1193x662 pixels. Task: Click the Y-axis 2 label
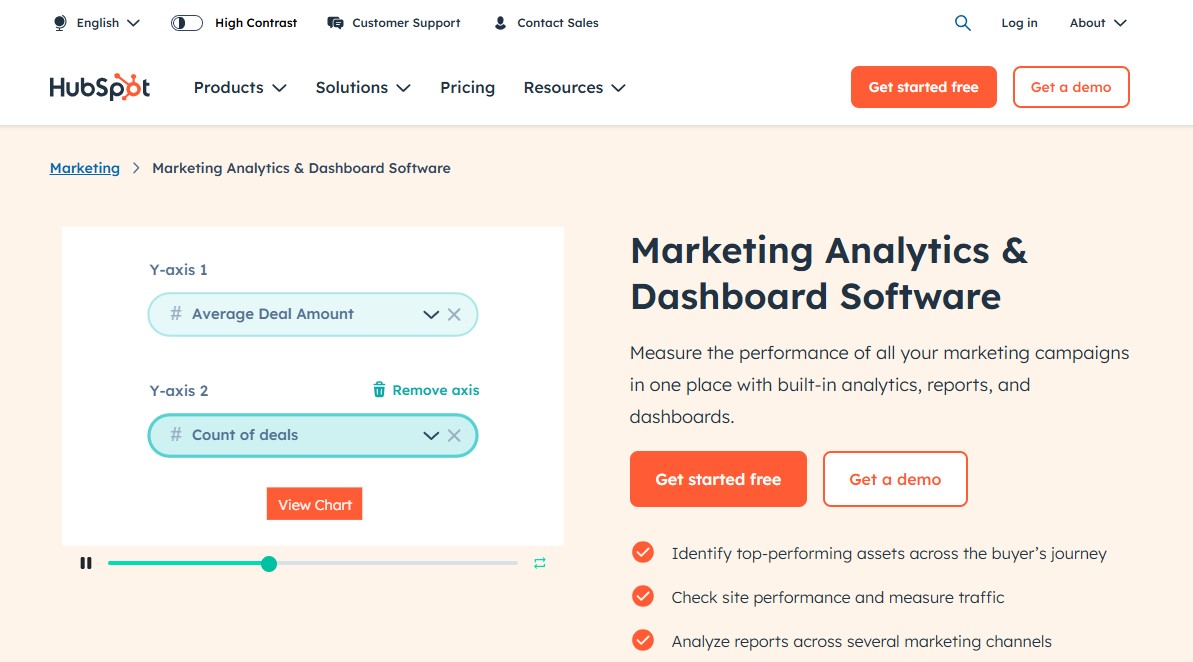point(178,390)
